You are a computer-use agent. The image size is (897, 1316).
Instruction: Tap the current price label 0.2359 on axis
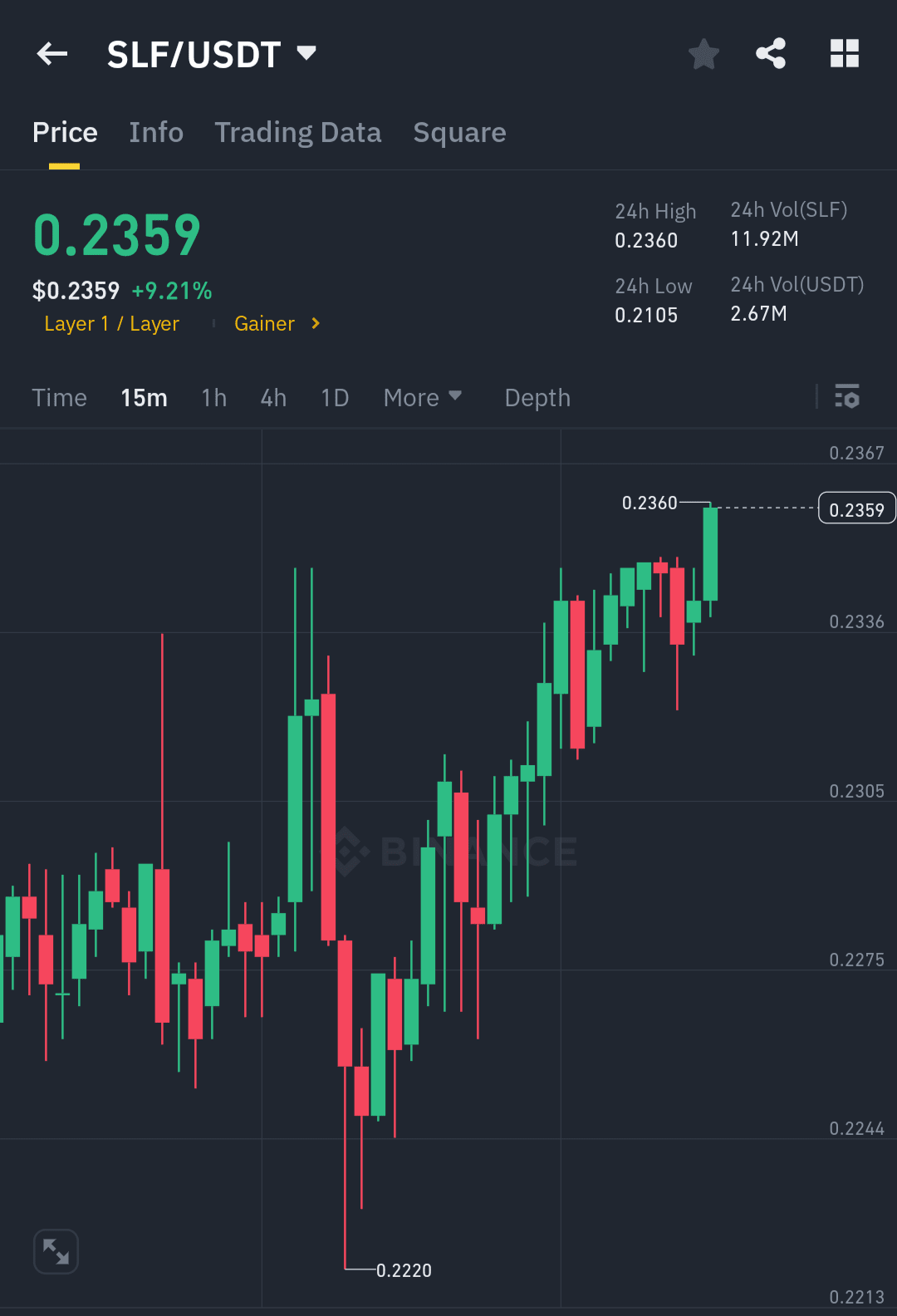(856, 508)
